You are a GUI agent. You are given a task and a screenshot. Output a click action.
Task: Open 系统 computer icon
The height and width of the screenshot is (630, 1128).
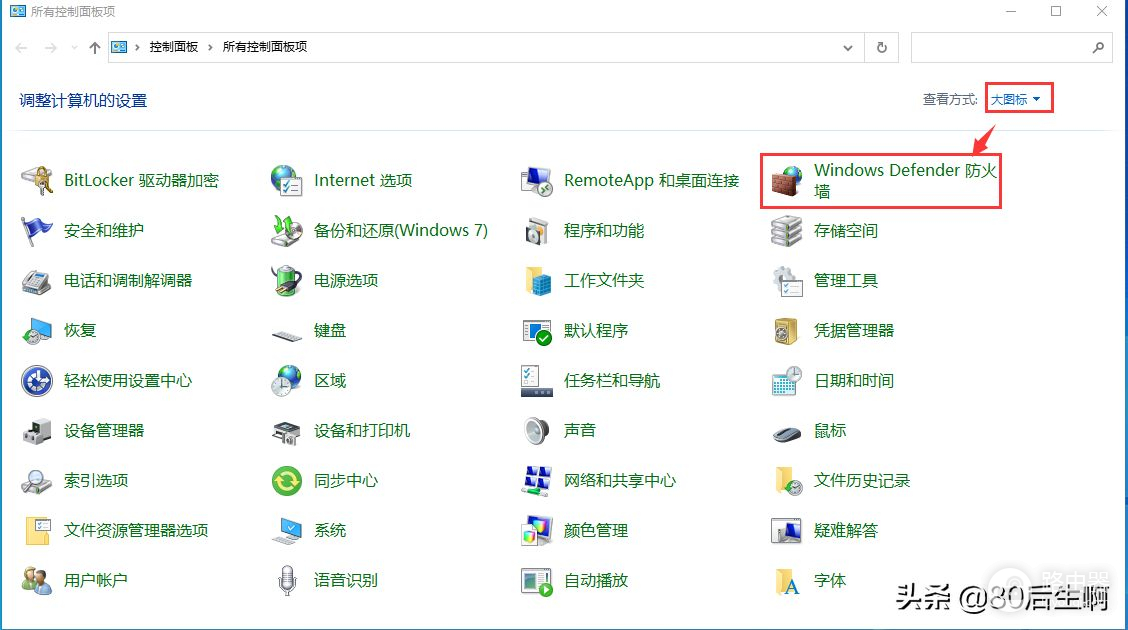coord(286,531)
